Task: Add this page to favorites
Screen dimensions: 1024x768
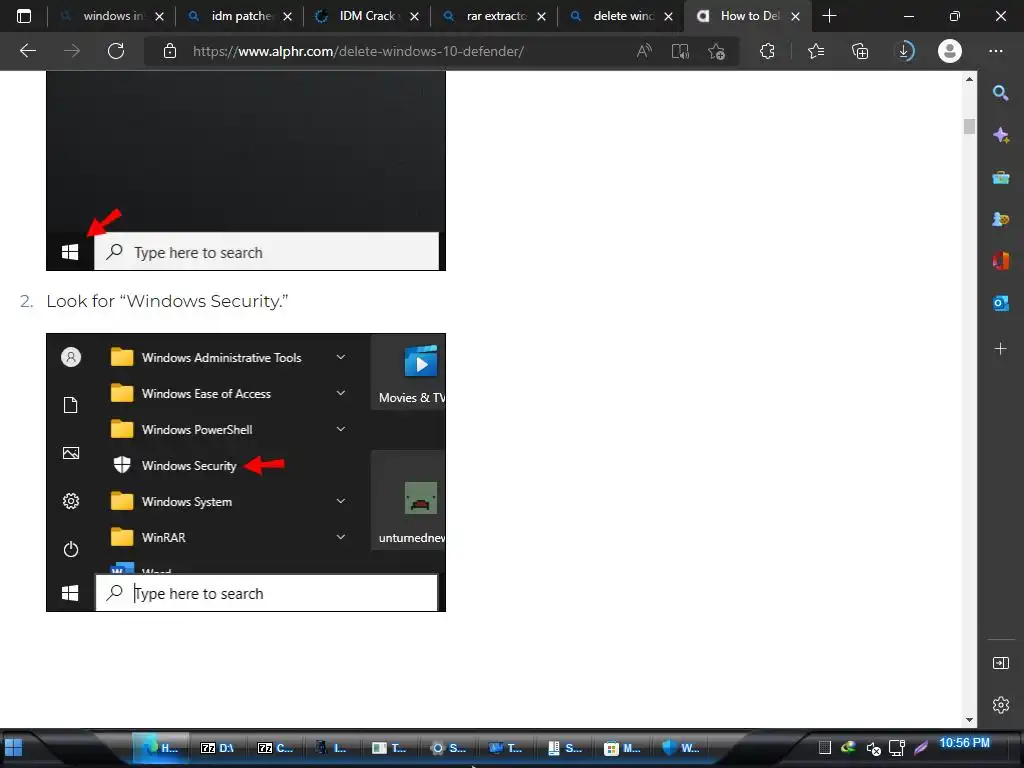Action: (716, 51)
